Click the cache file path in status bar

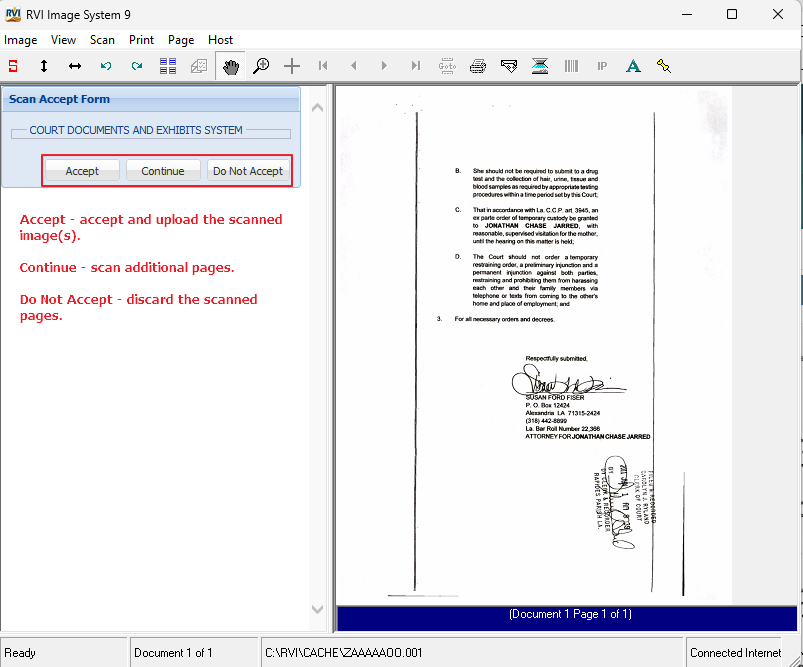[x=344, y=653]
